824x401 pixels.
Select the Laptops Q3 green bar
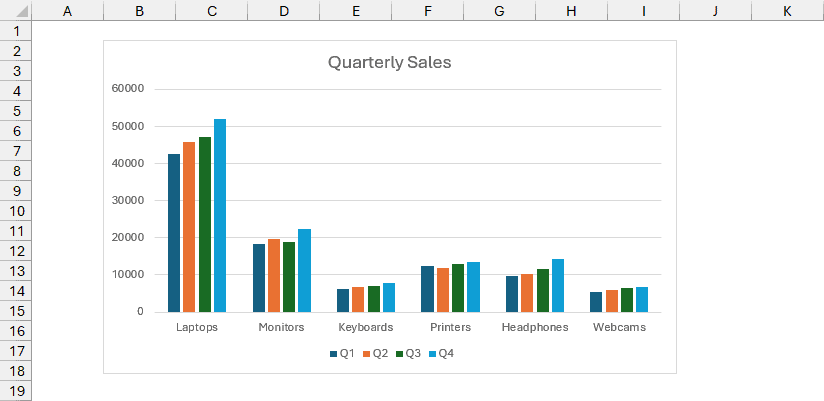tap(205, 224)
